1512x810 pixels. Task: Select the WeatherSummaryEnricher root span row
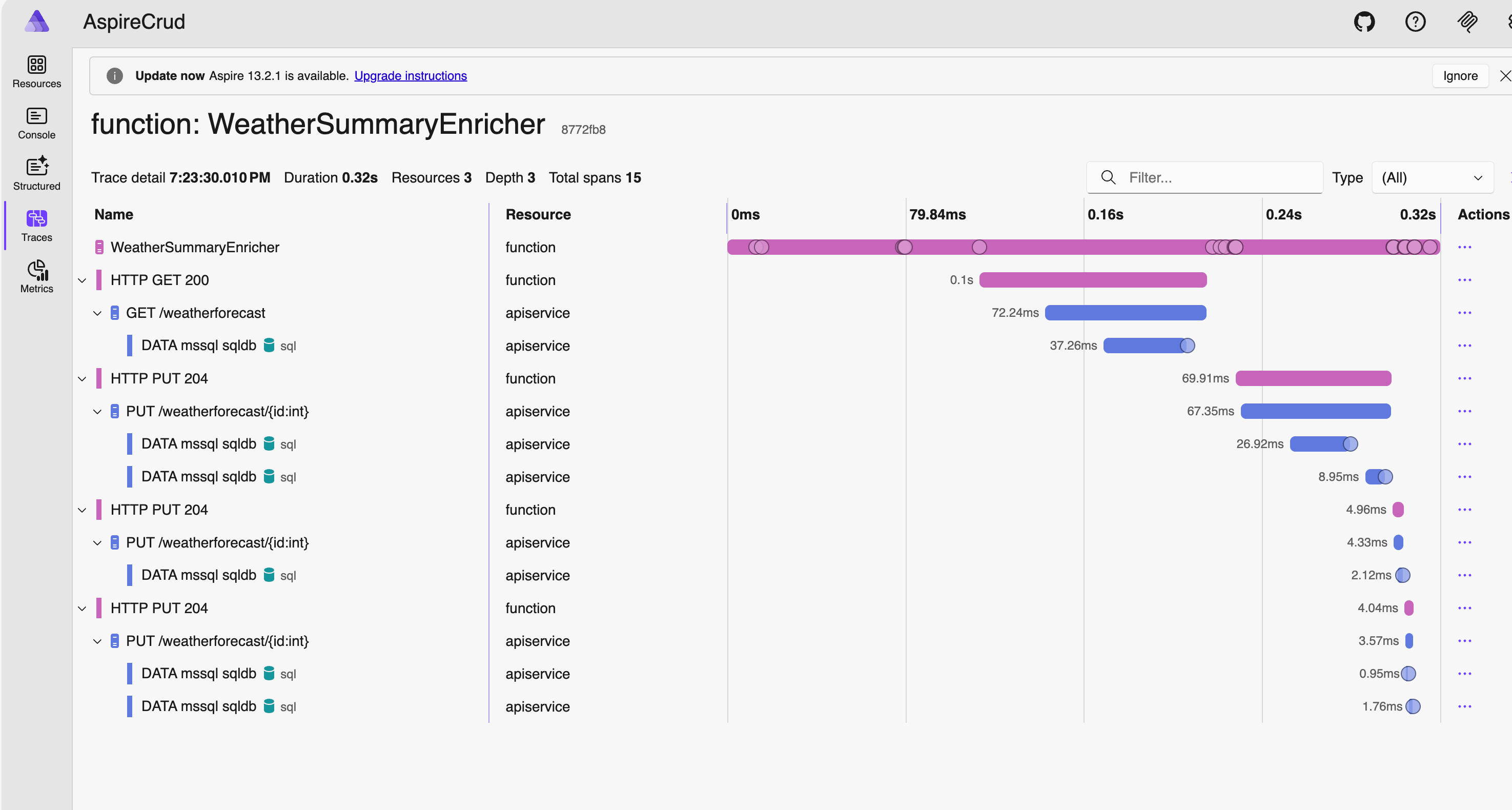195,247
